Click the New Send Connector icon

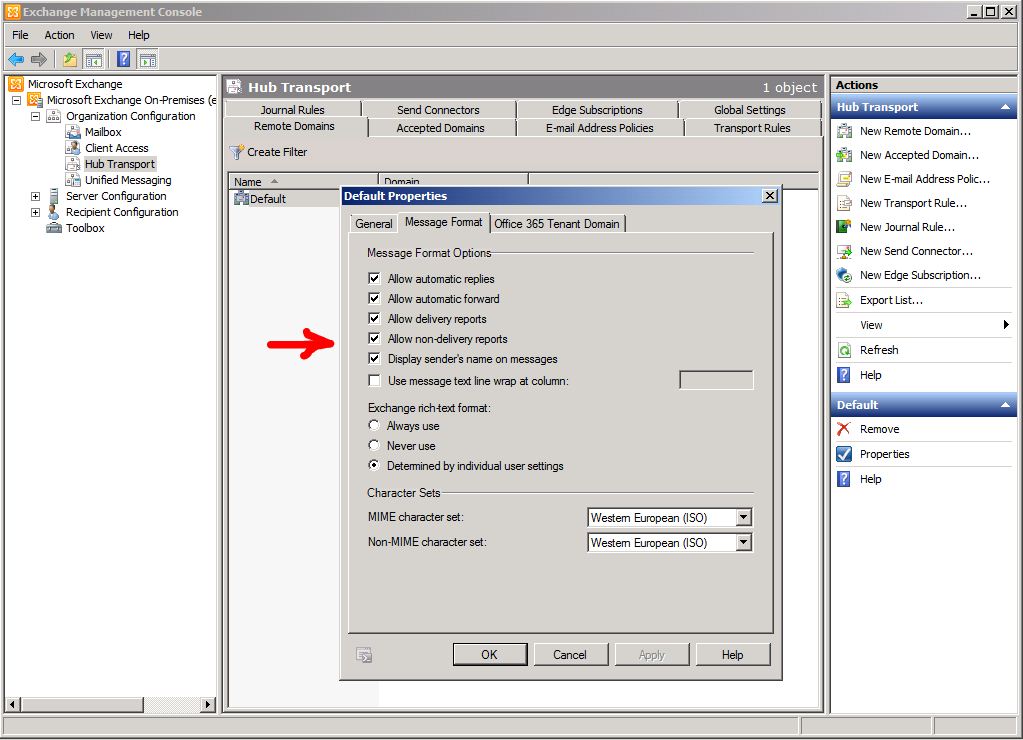[843, 251]
